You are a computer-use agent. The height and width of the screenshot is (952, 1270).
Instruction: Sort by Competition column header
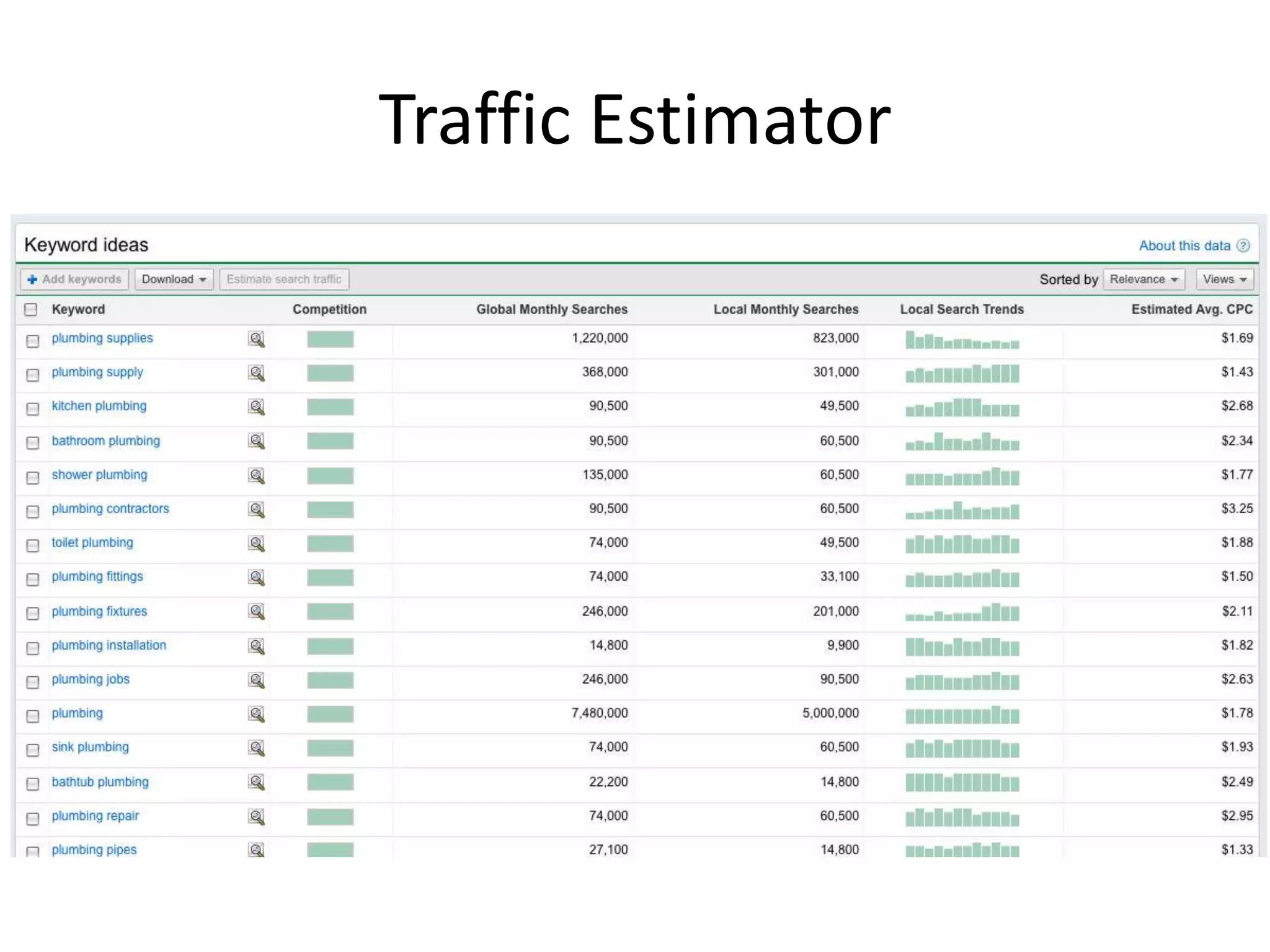(x=329, y=309)
